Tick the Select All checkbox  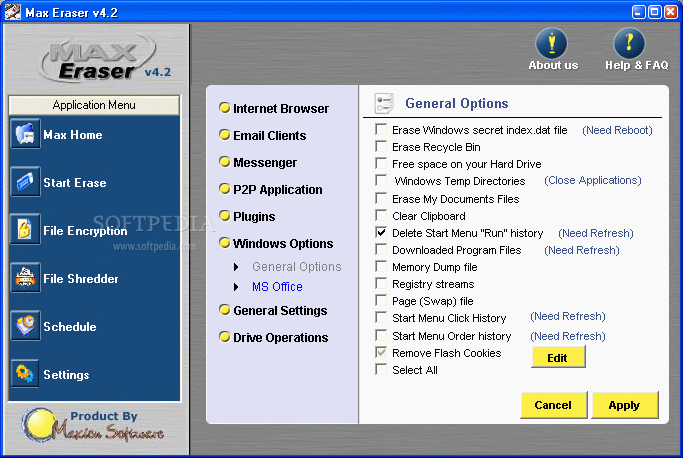tap(381, 369)
